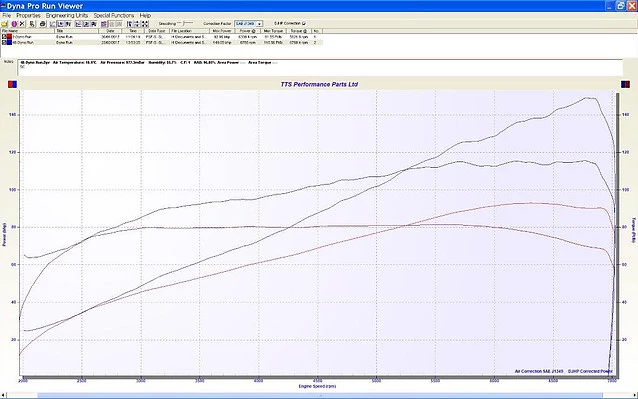Click the X delete run icon
The width and height of the screenshot is (638, 399).
[x=22, y=24]
